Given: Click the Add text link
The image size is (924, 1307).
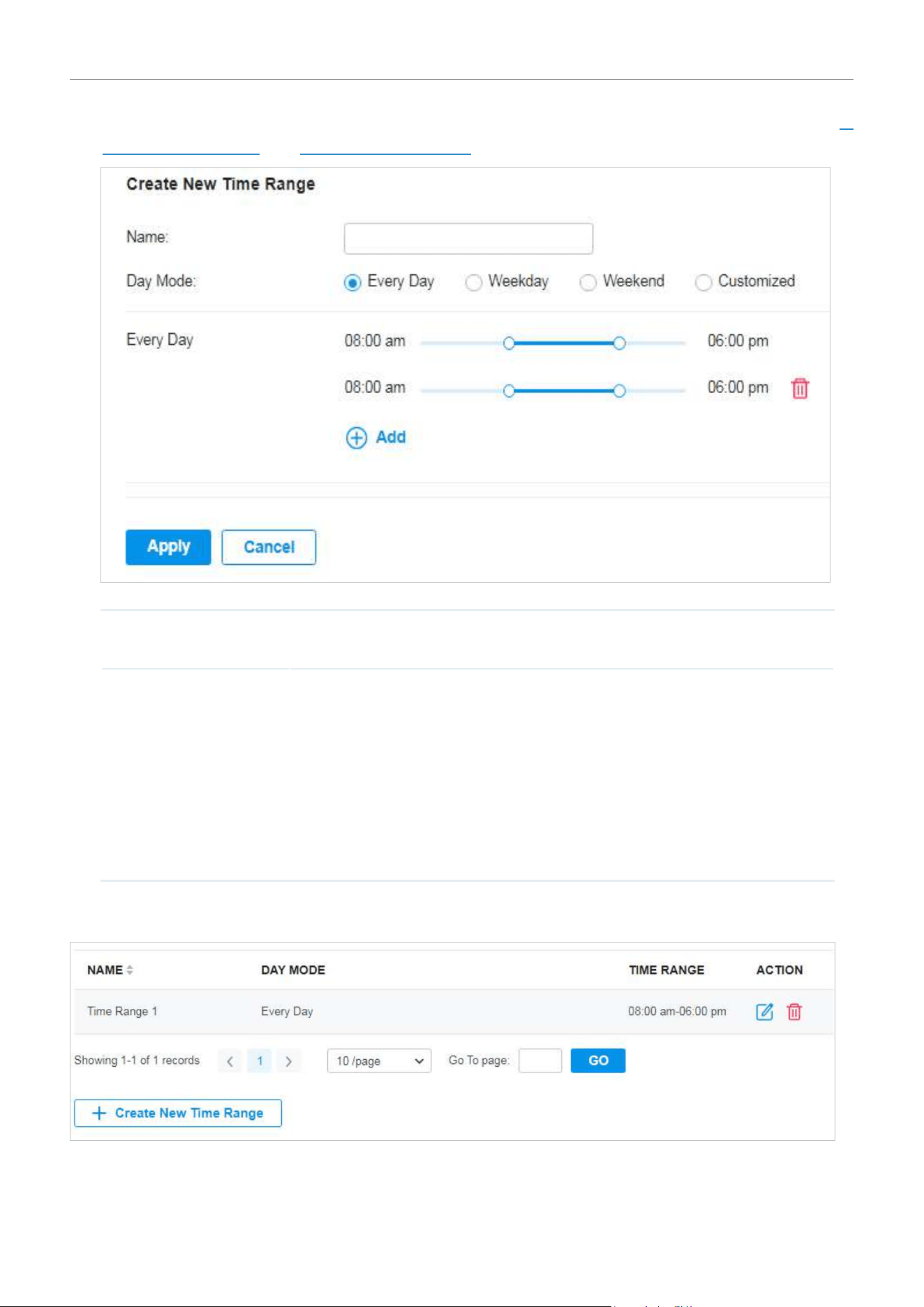Looking at the screenshot, I should coord(391,437).
